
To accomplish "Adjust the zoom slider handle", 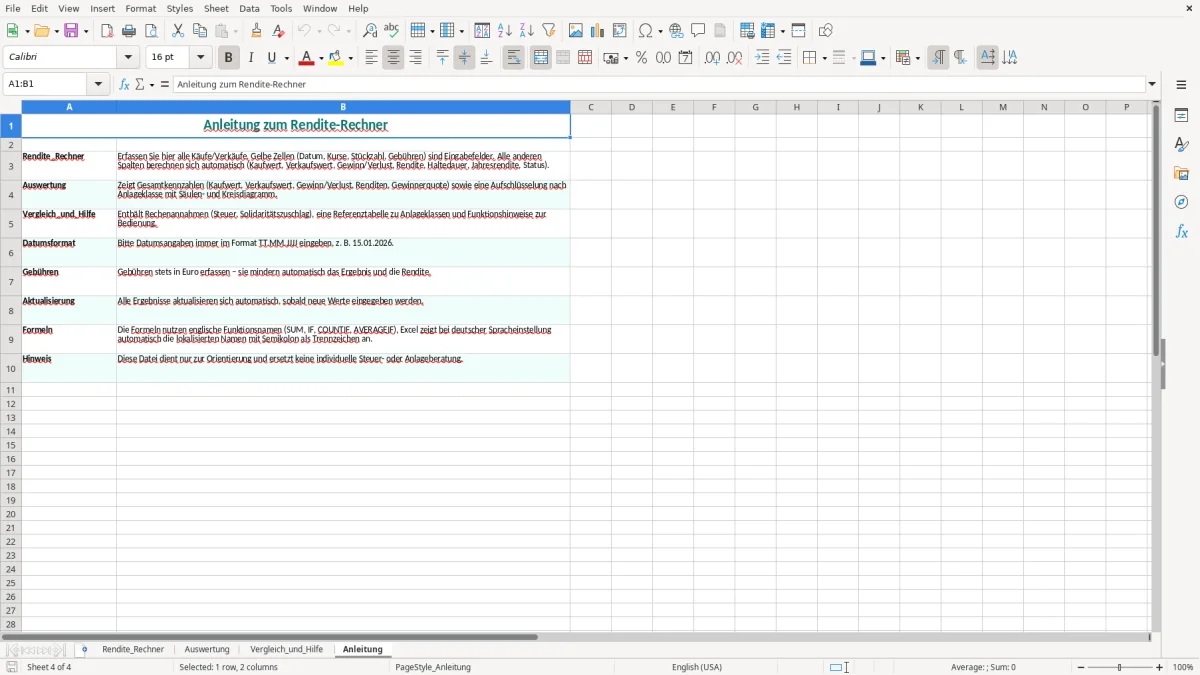I will pyautogui.click(x=1120, y=667).
